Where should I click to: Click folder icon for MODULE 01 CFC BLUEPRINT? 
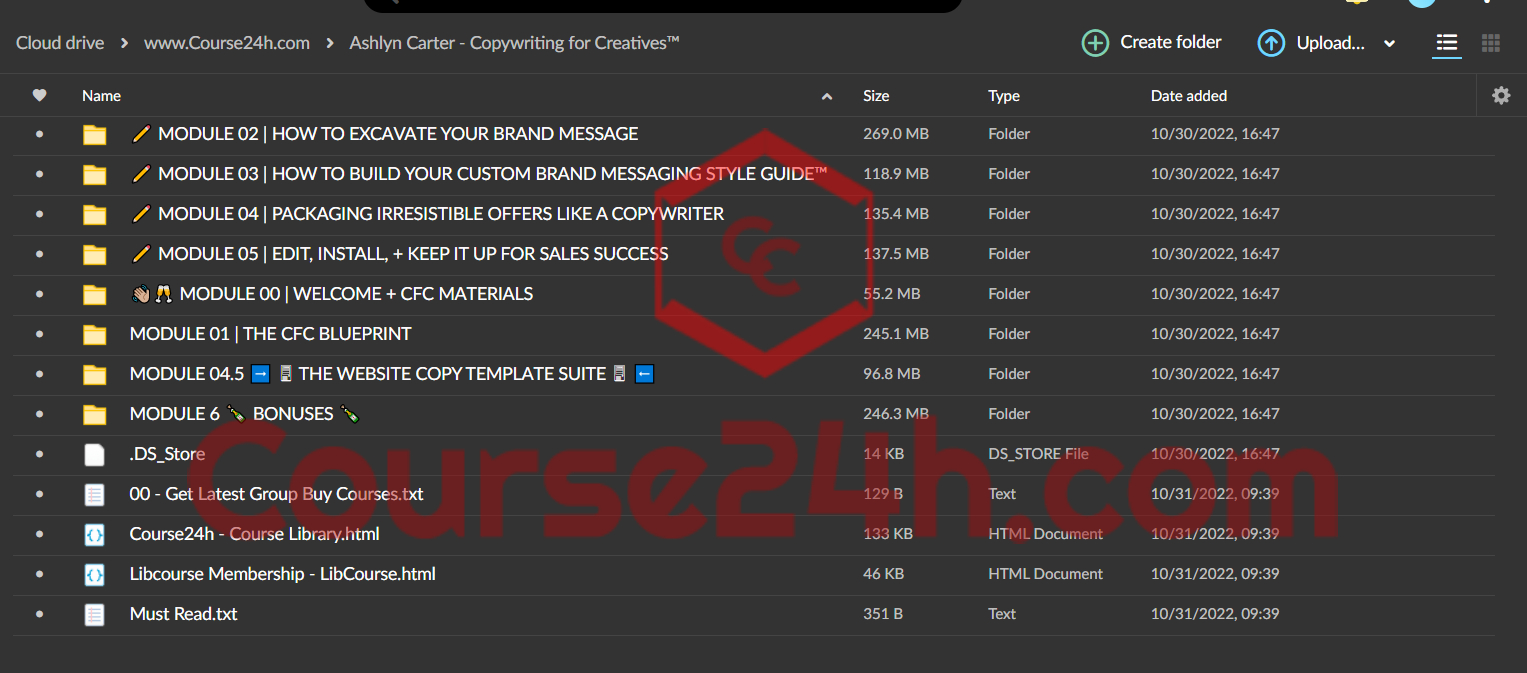point(94,335)
